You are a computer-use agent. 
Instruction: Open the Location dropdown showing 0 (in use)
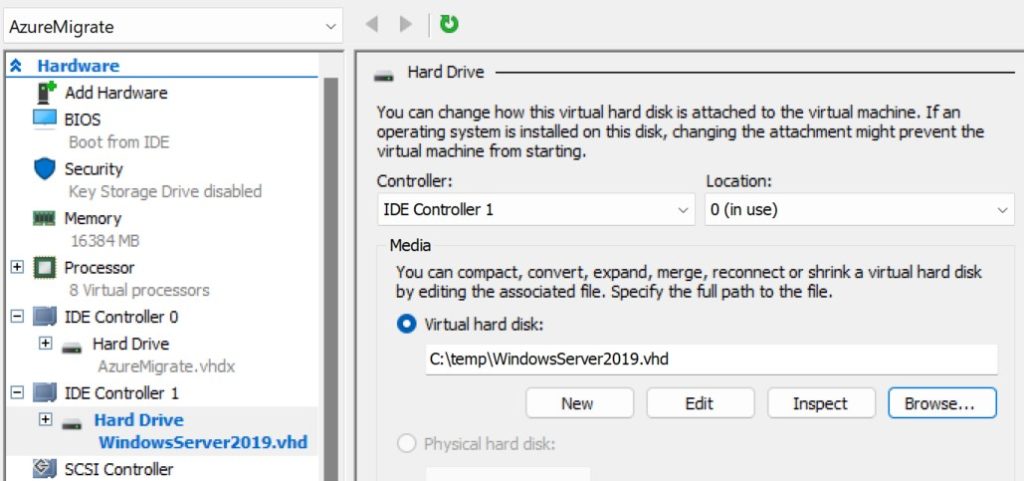[x=859, y=210]
